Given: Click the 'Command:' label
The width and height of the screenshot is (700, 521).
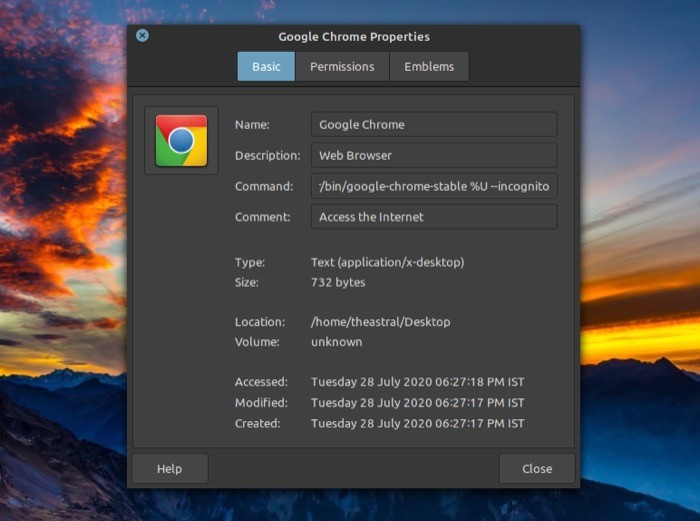Looking at the screenshot, I should pos(264,186).
